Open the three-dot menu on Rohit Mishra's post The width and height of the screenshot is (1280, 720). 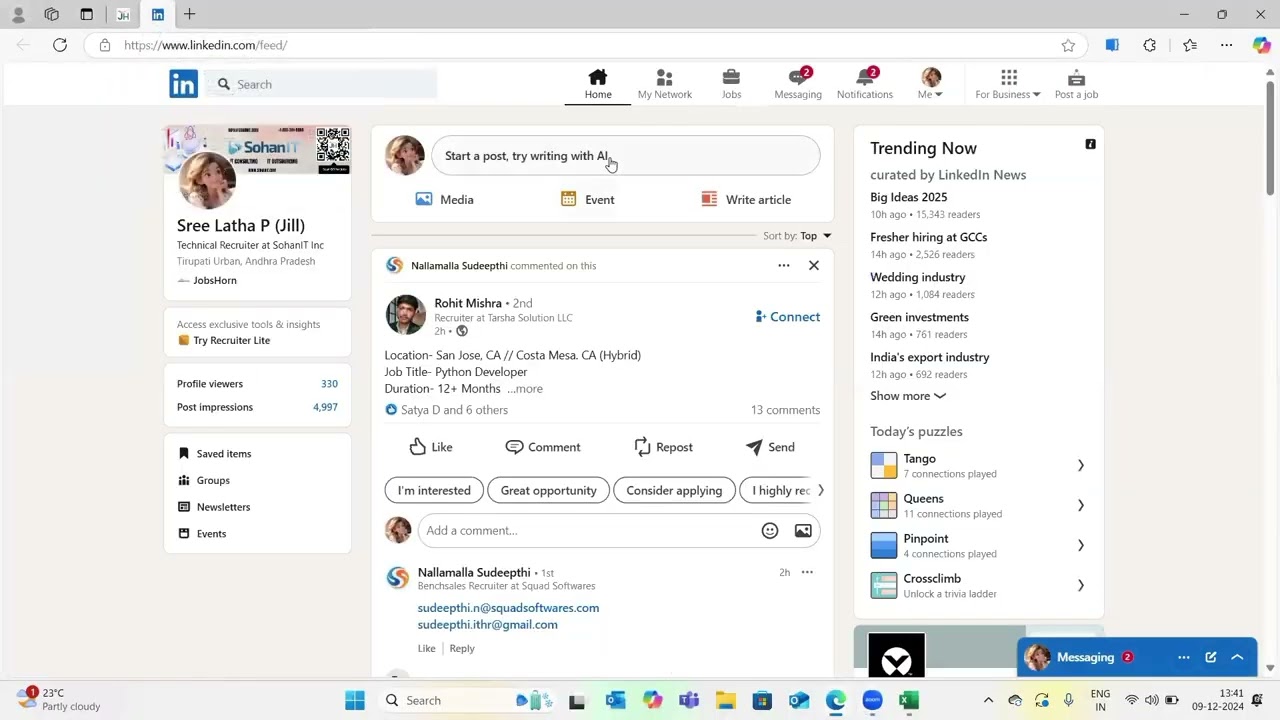[x=784, y=265]
